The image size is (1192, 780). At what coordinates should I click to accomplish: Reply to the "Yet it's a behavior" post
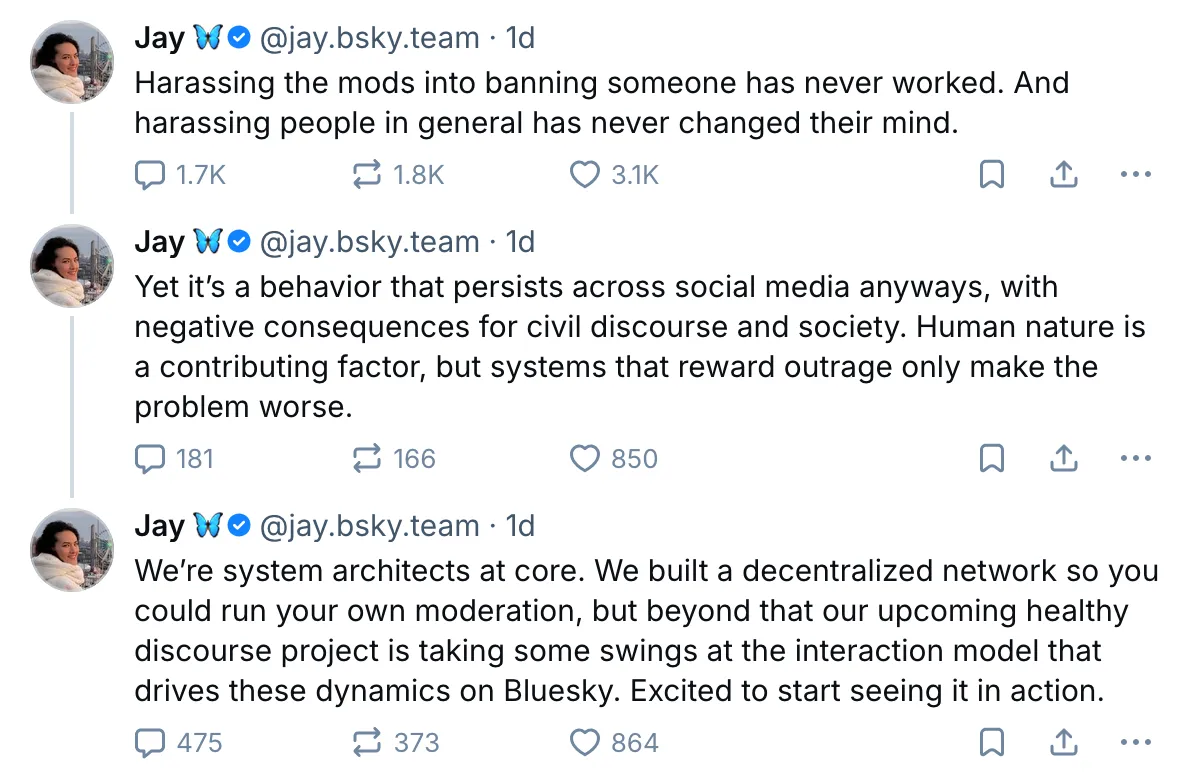150,459
